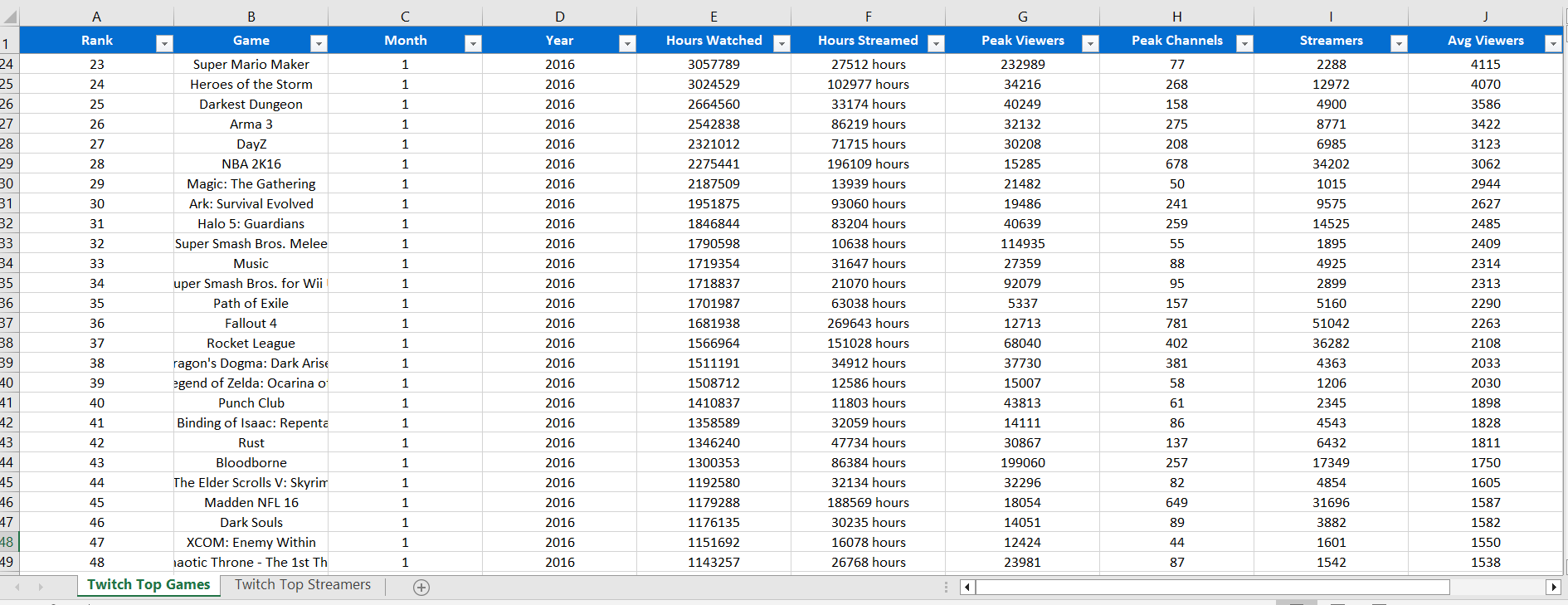Add a new sheet with the plus icon
The width and height of the screenshot is (1568, 605).
[421, 588]
